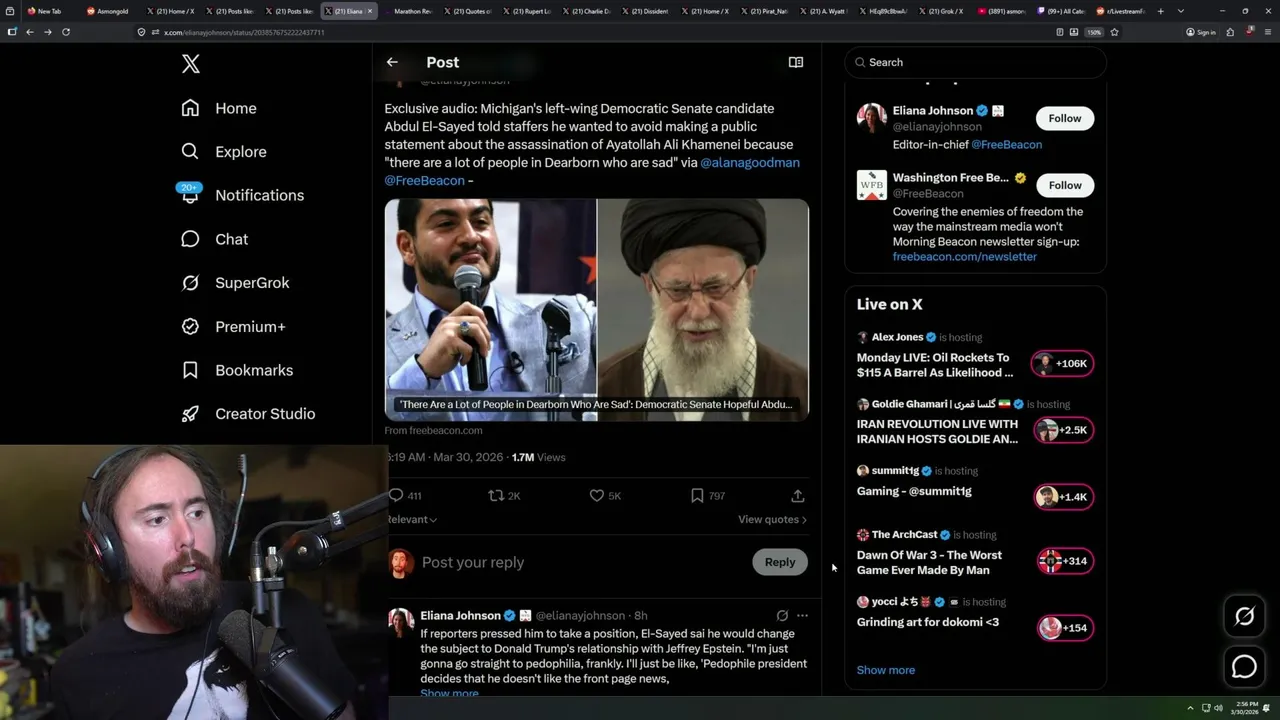1280x720 pixels.
Task: Join summit1g live with +1.4K
Action: click(x=1064, y=497)
